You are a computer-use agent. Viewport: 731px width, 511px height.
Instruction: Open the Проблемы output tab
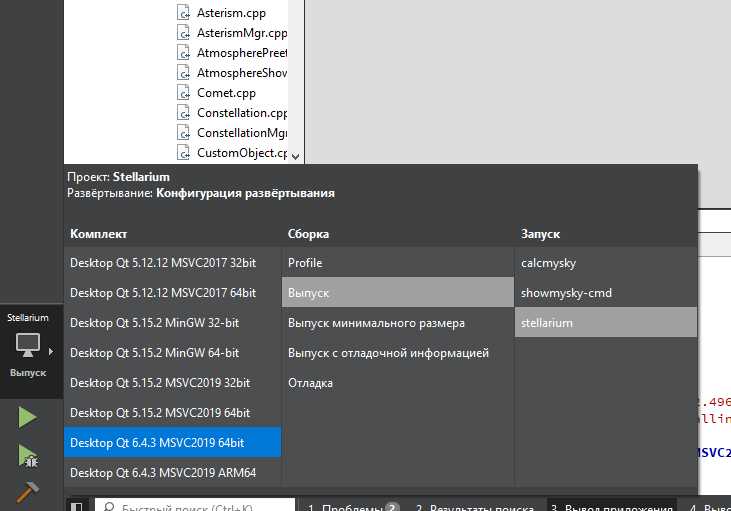353,507
